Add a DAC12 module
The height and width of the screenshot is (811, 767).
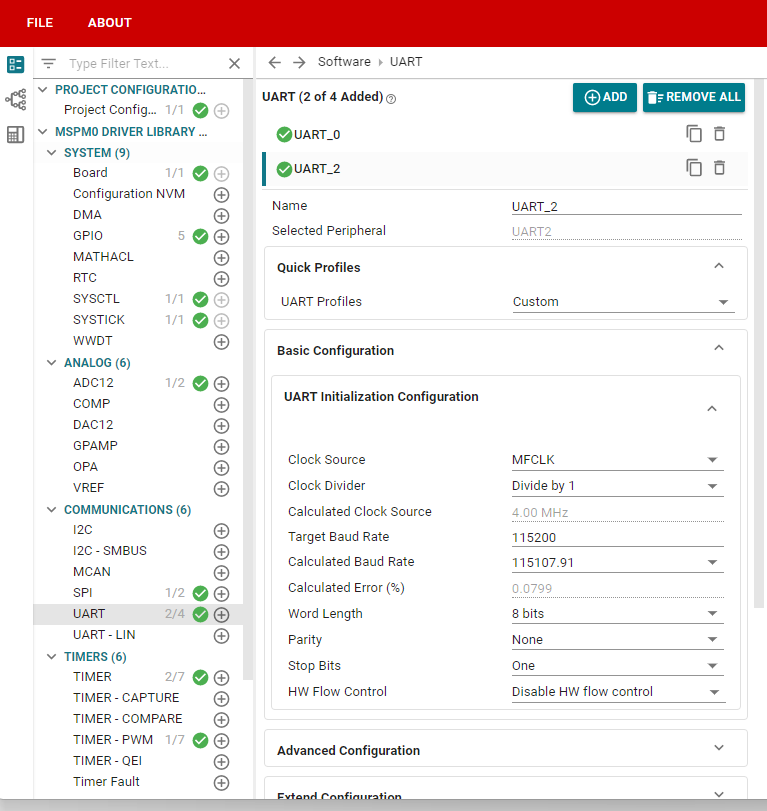pos(221,426)
